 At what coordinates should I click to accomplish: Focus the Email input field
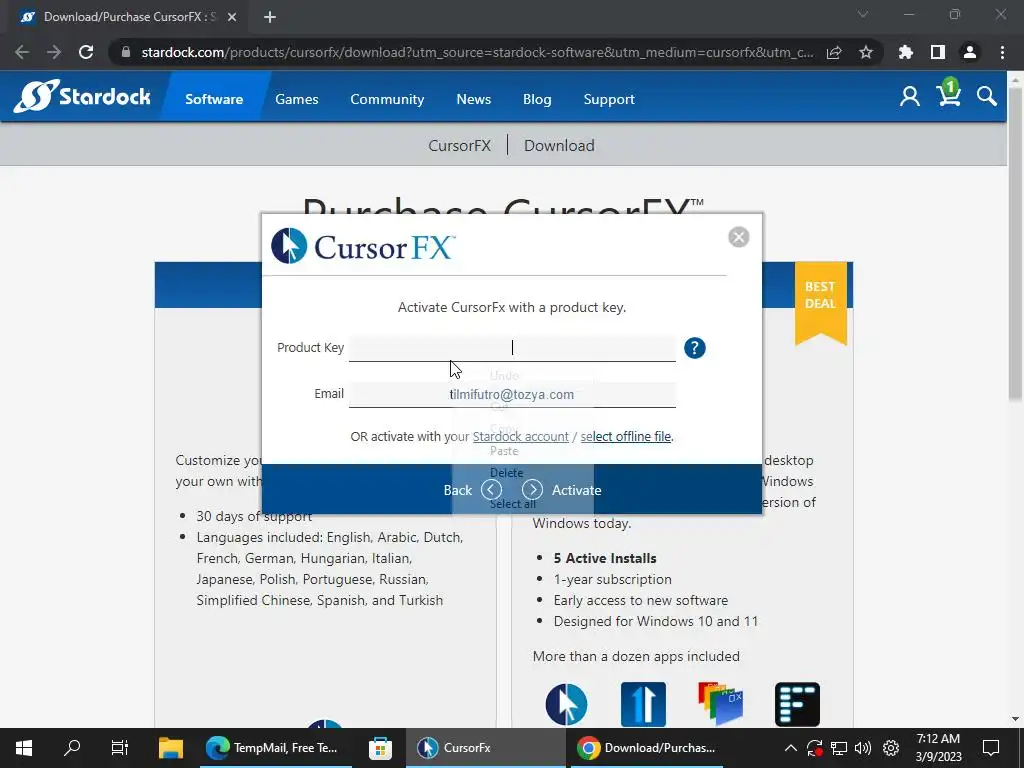(x=512, y=394)
